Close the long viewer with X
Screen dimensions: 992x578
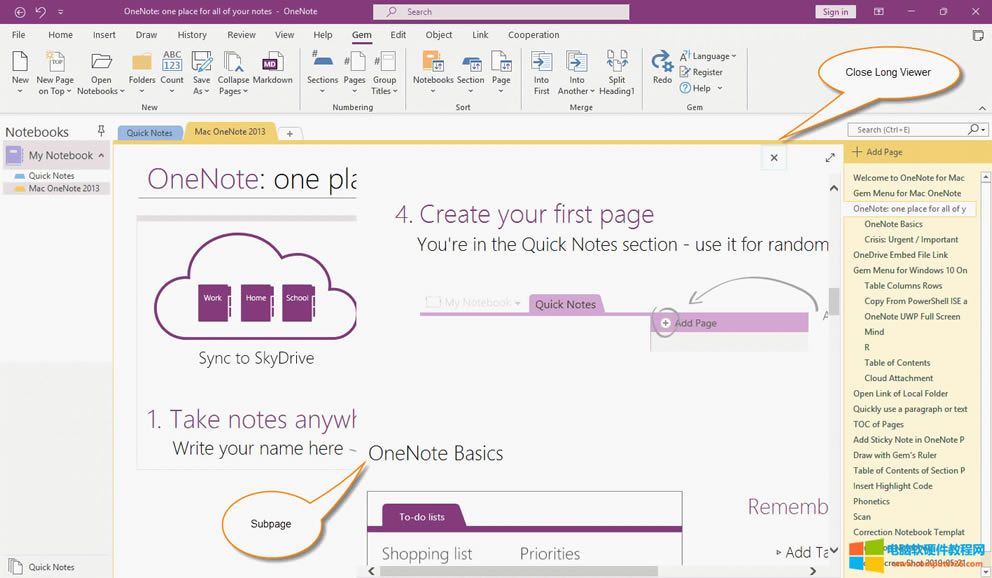click(774, 157)
